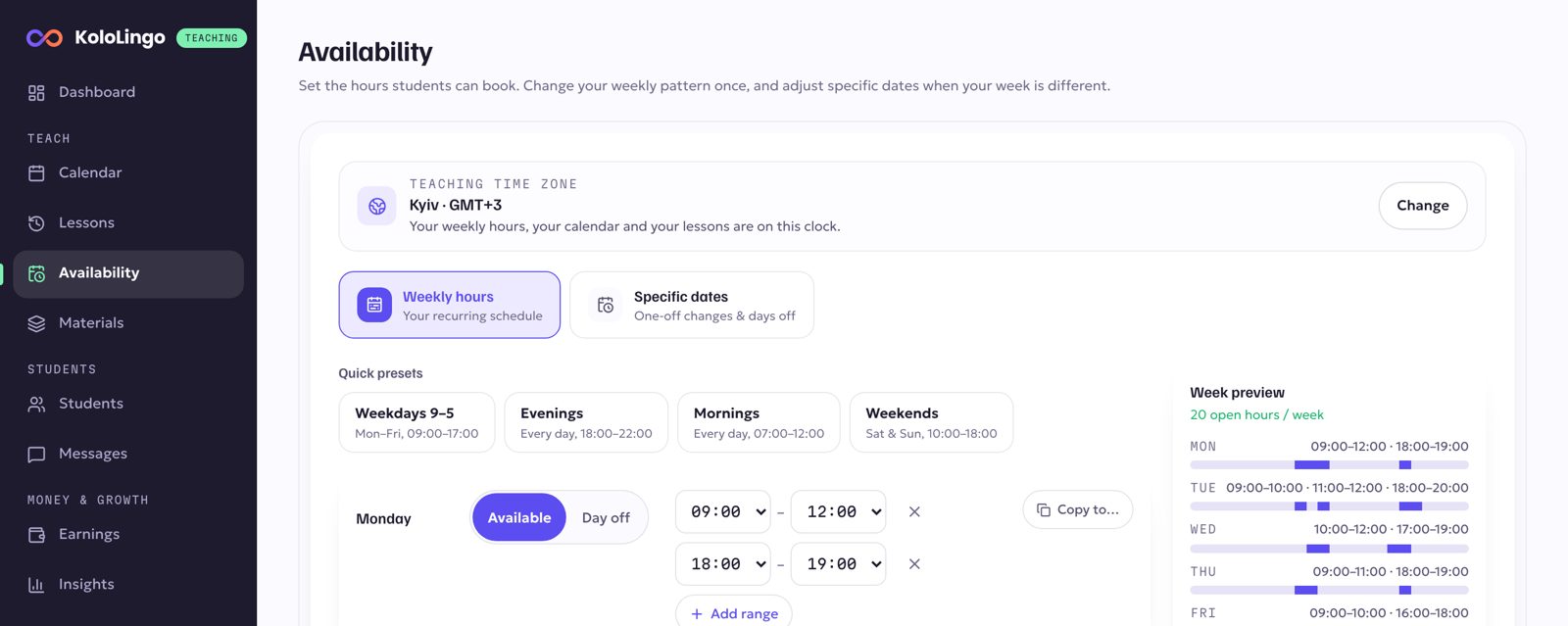Click the Materials layers icon
The width and height of the screenshot is (1568, 626).
[x=36, y=323]
